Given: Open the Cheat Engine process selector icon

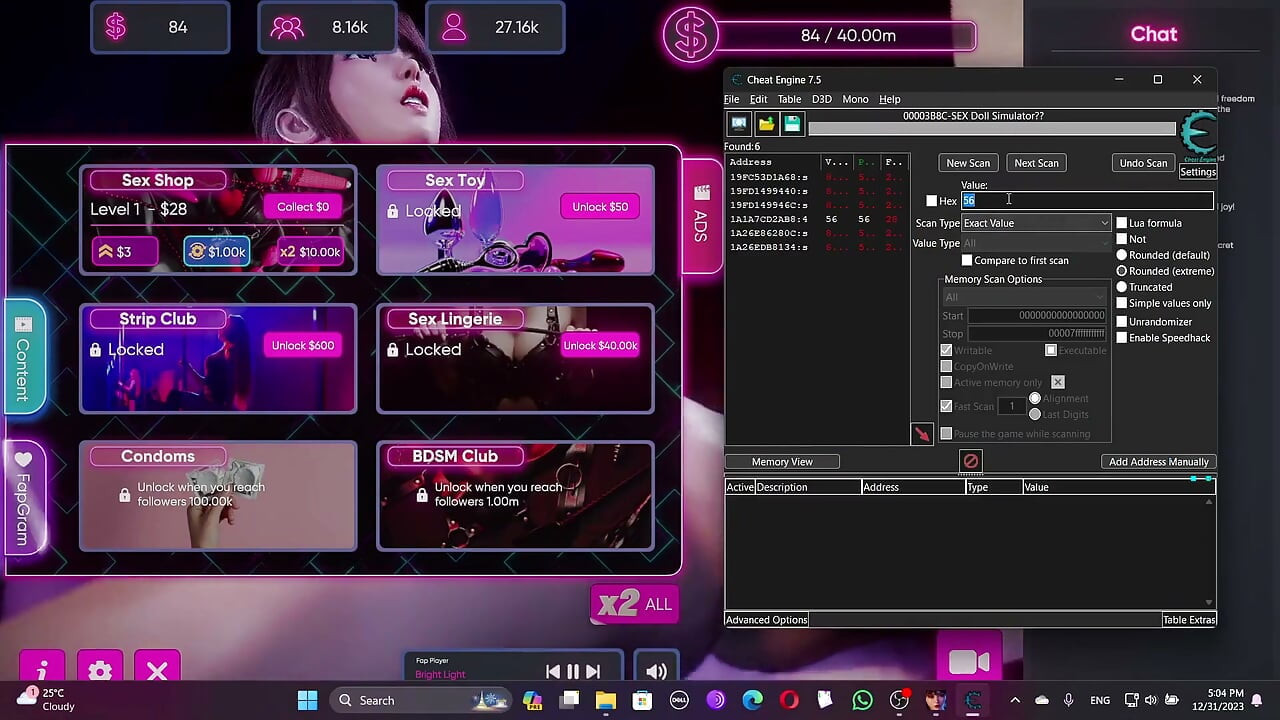Looking at the screenshot, I should coord(739,124).
